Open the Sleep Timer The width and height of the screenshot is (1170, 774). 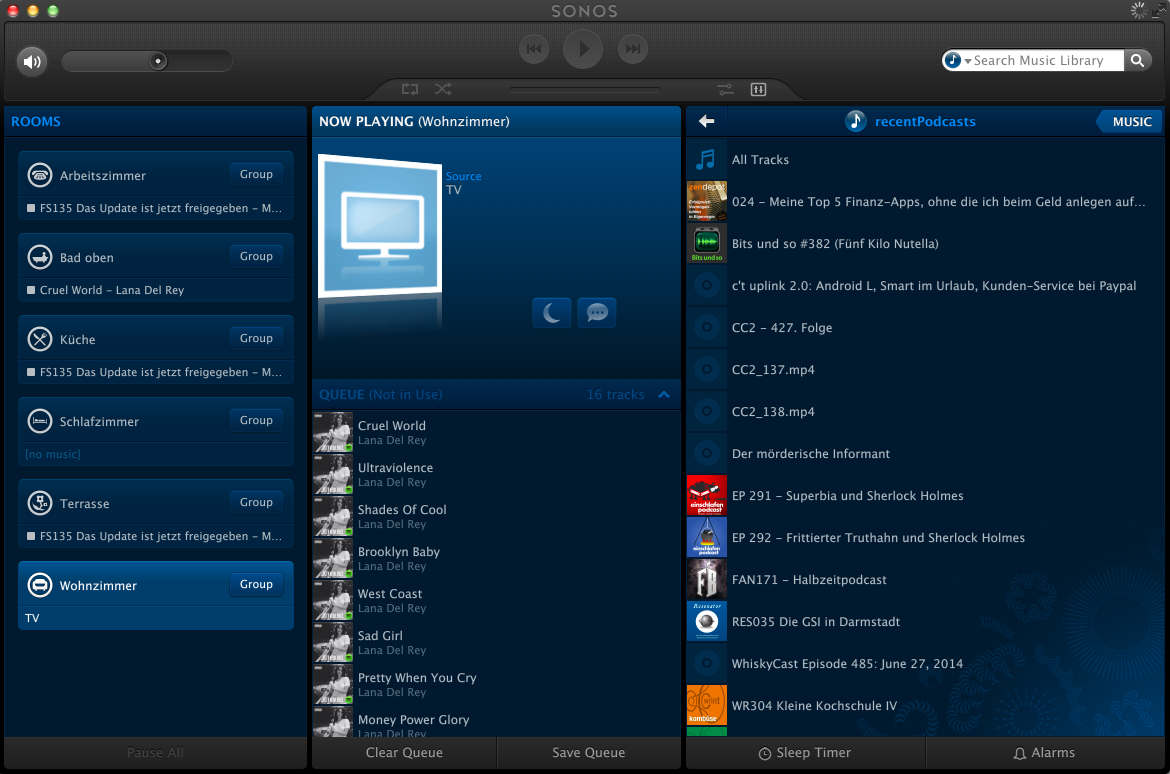click(x=805, y=752)
